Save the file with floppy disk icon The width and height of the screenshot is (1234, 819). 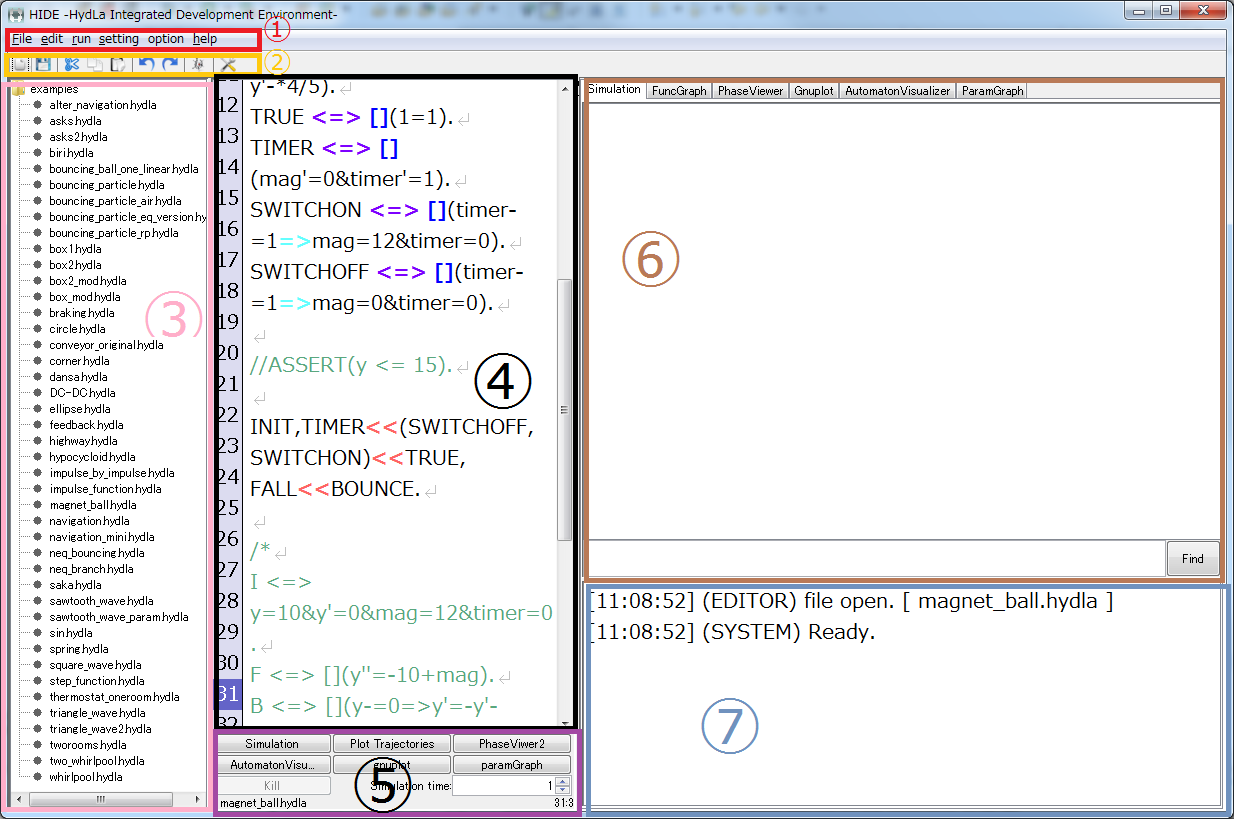[44, 64]
